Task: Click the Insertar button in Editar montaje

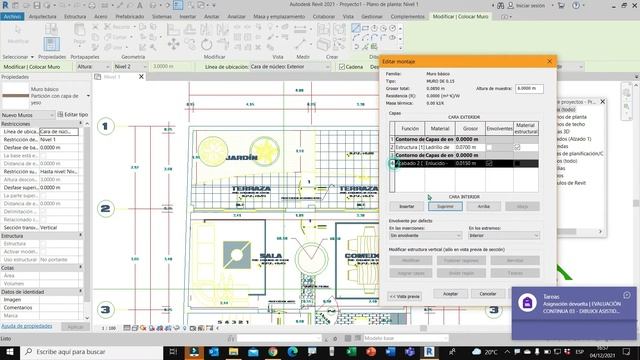Action: [x=407, y=206]
